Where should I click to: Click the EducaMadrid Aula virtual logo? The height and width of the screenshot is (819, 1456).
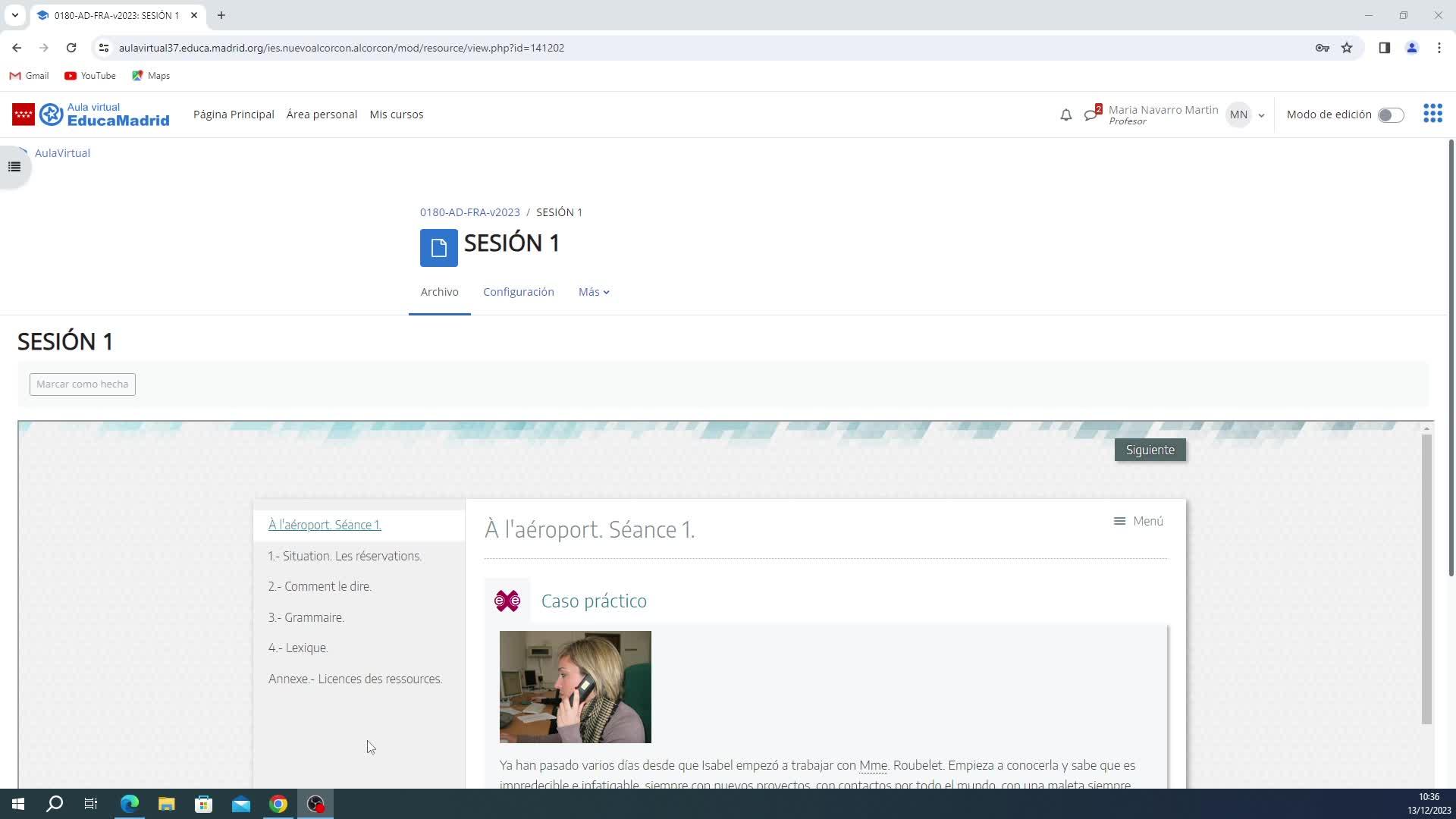pos(91,115)
